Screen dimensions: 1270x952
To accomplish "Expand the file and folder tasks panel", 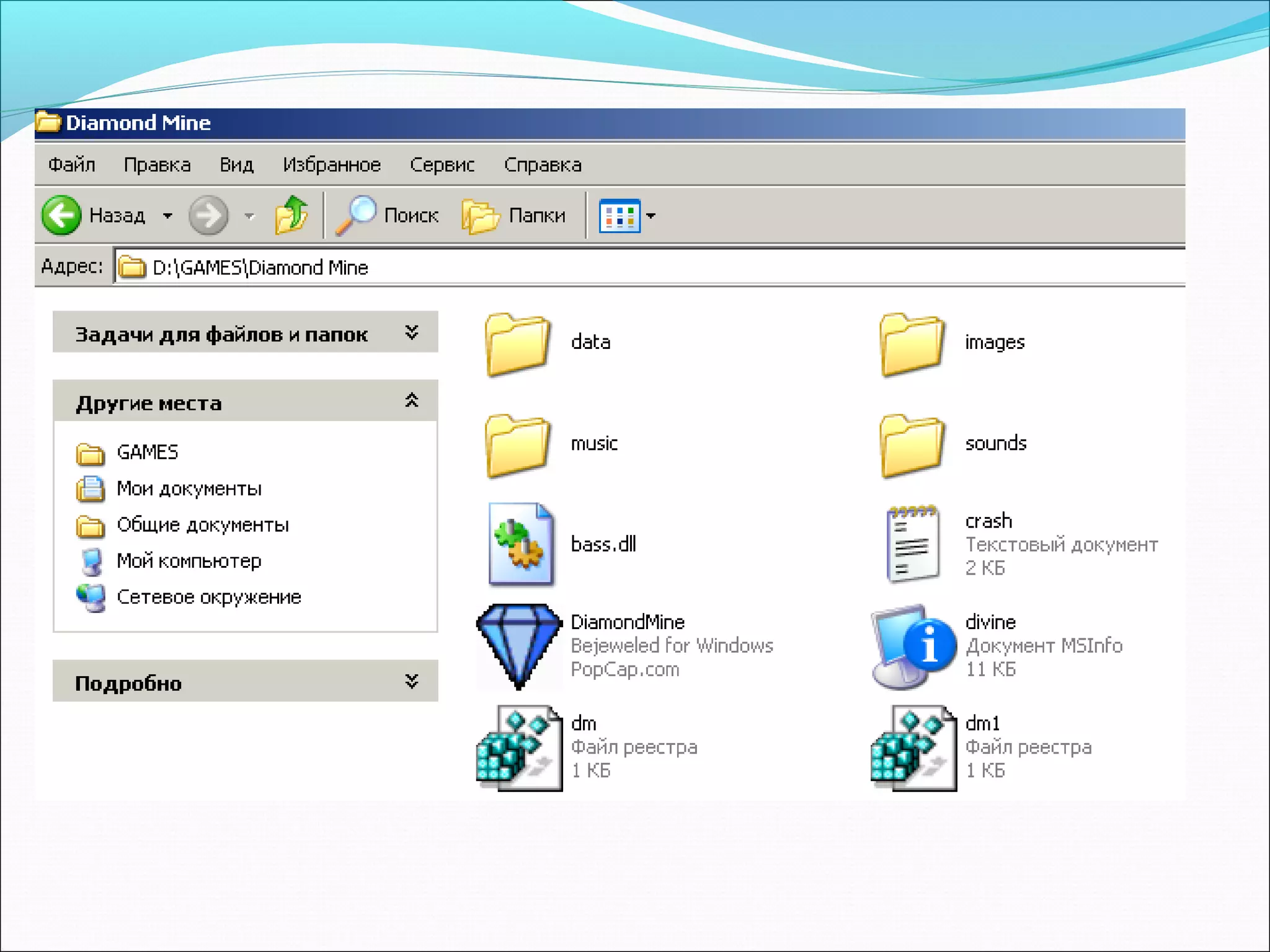I will pyautogui.click(x=412, y=333).
